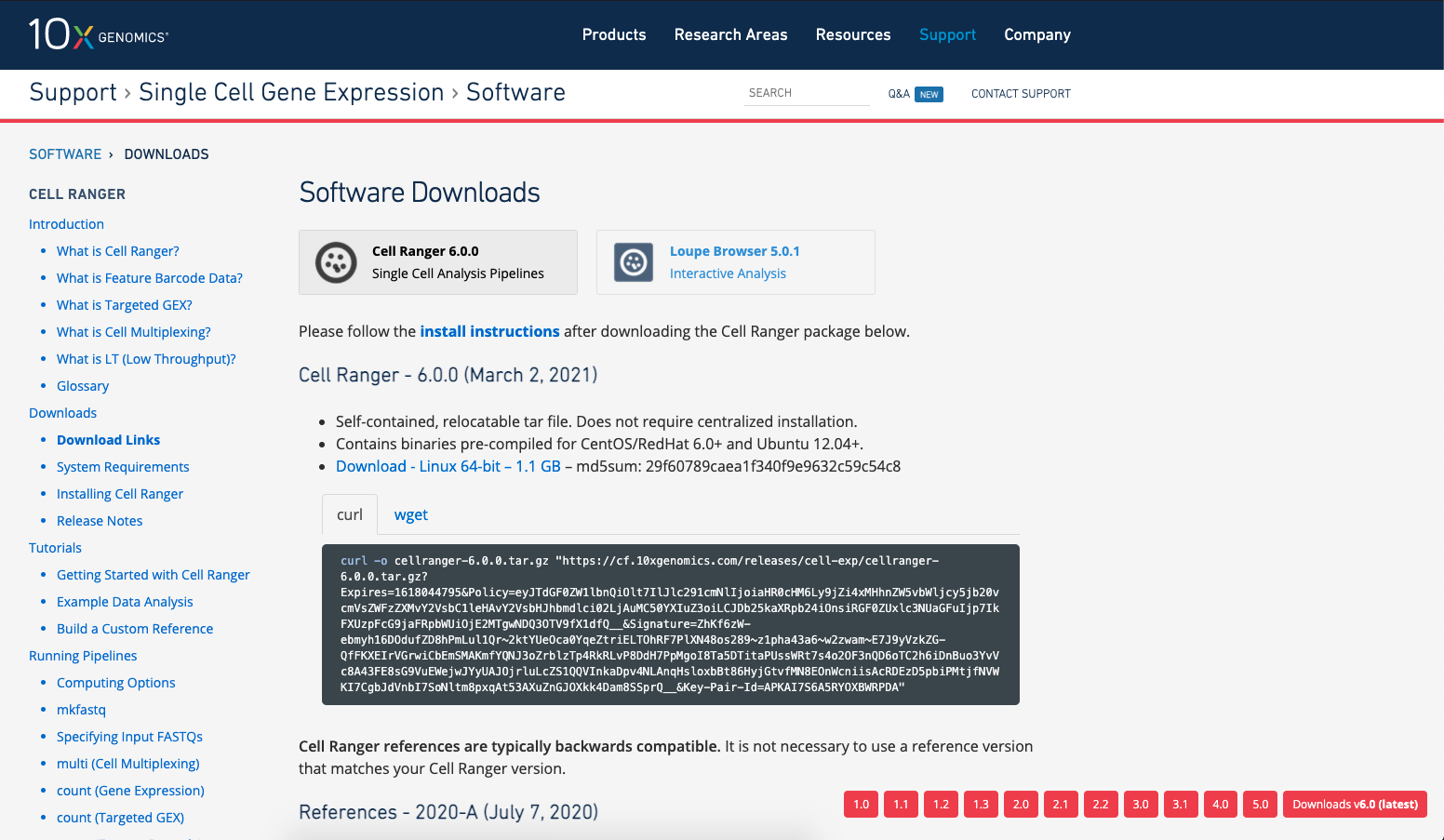
Task: Select version 2.1 downloads button
Action: coord(1061,805)
